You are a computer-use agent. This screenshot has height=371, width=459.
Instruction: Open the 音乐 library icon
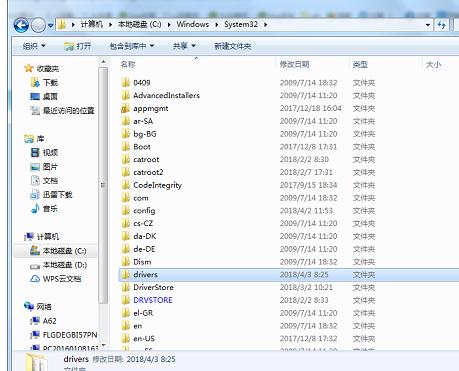coord(35,209)
